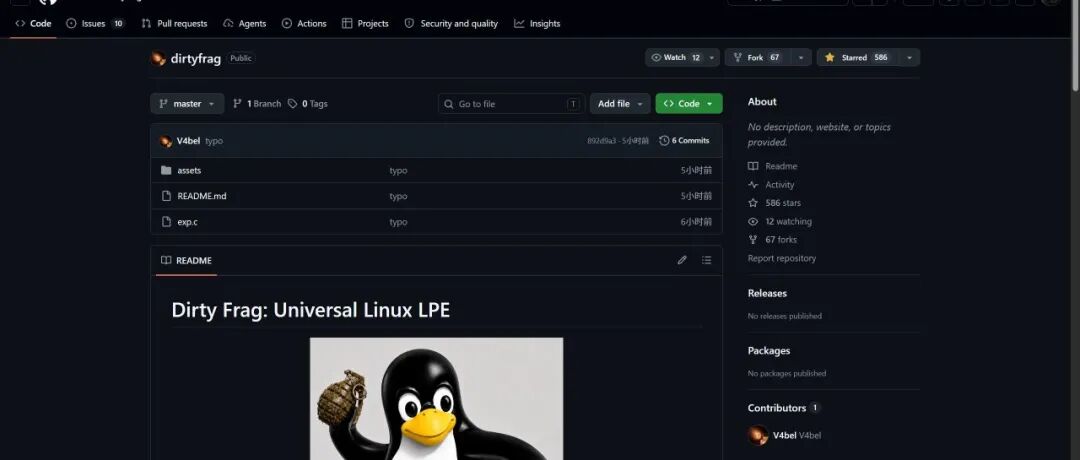View the 0 Tags link

307,104
